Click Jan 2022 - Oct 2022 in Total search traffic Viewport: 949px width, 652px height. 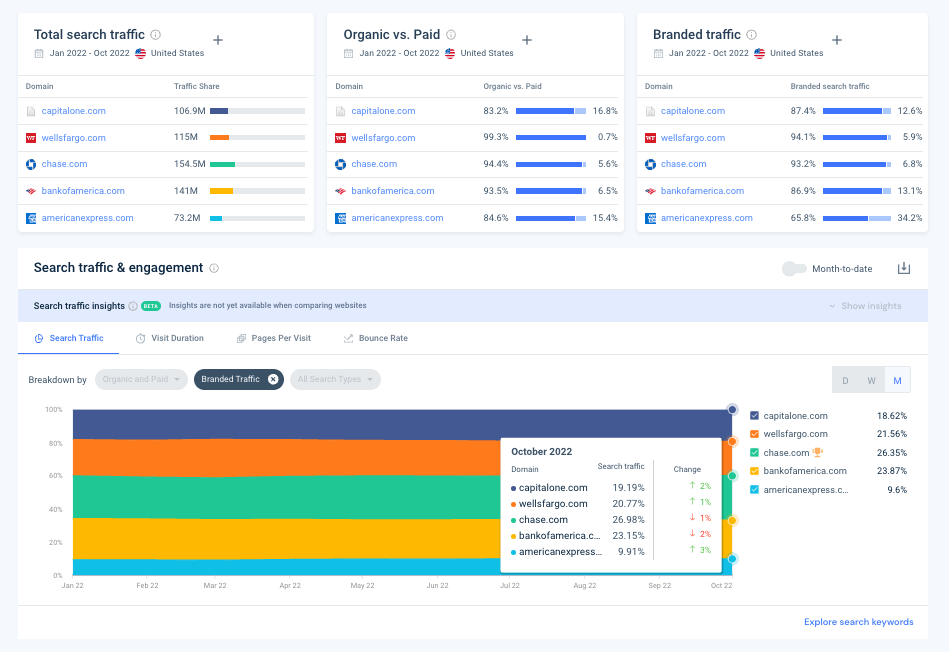(x=90, y=53)
